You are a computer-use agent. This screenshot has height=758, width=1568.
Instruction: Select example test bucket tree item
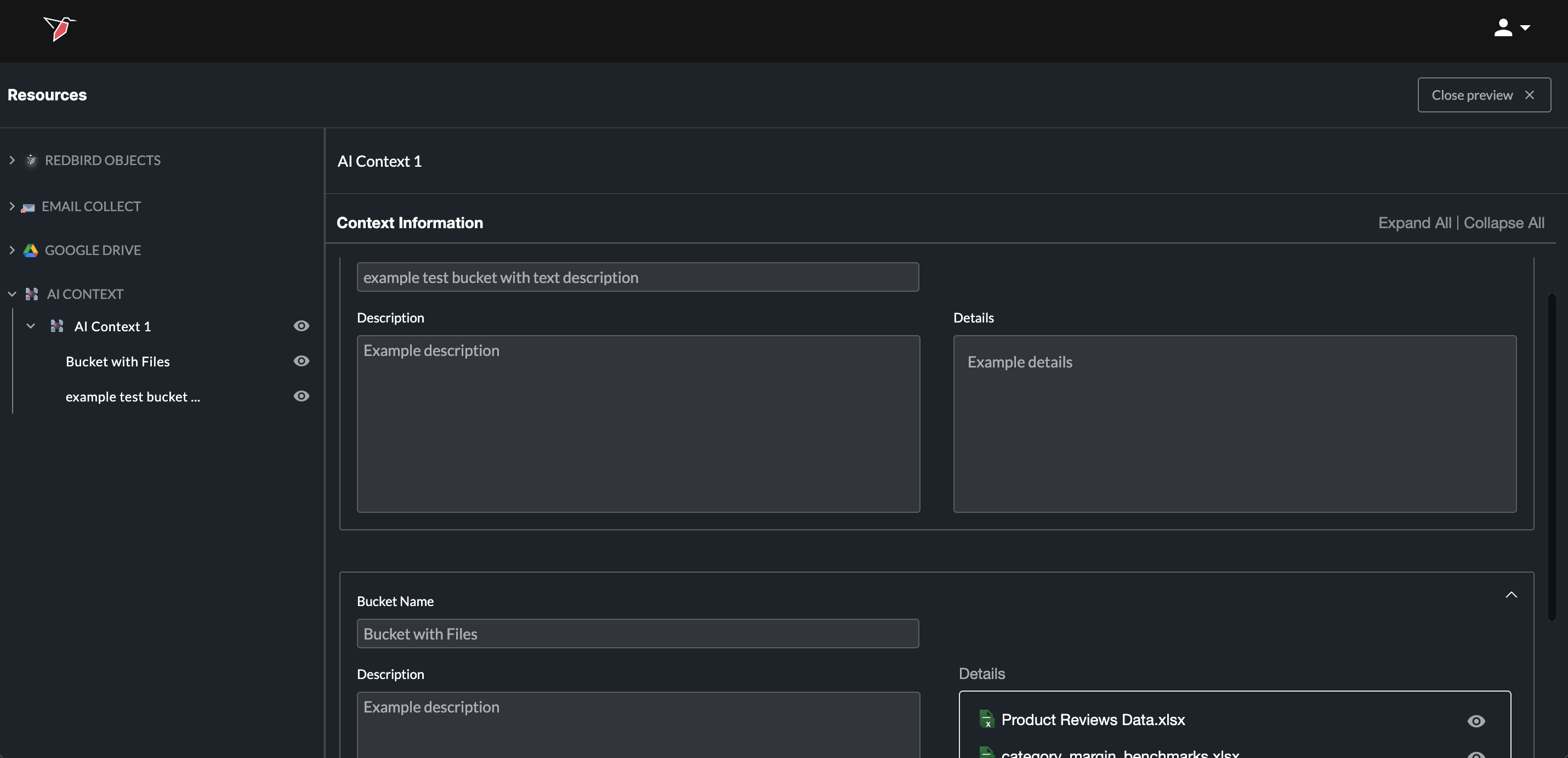coord(133,397)
